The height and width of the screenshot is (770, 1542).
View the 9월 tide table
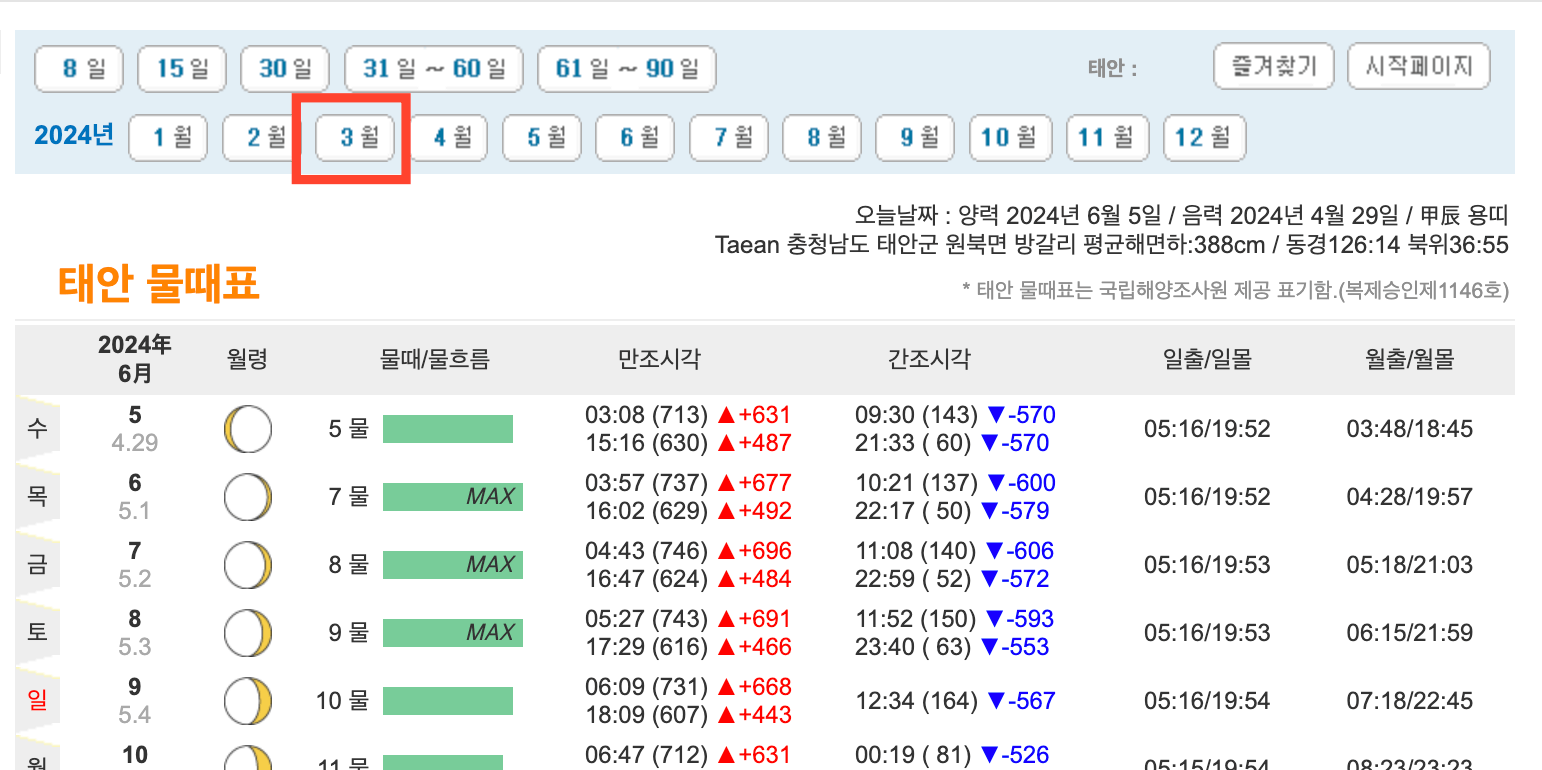point(915,138)
